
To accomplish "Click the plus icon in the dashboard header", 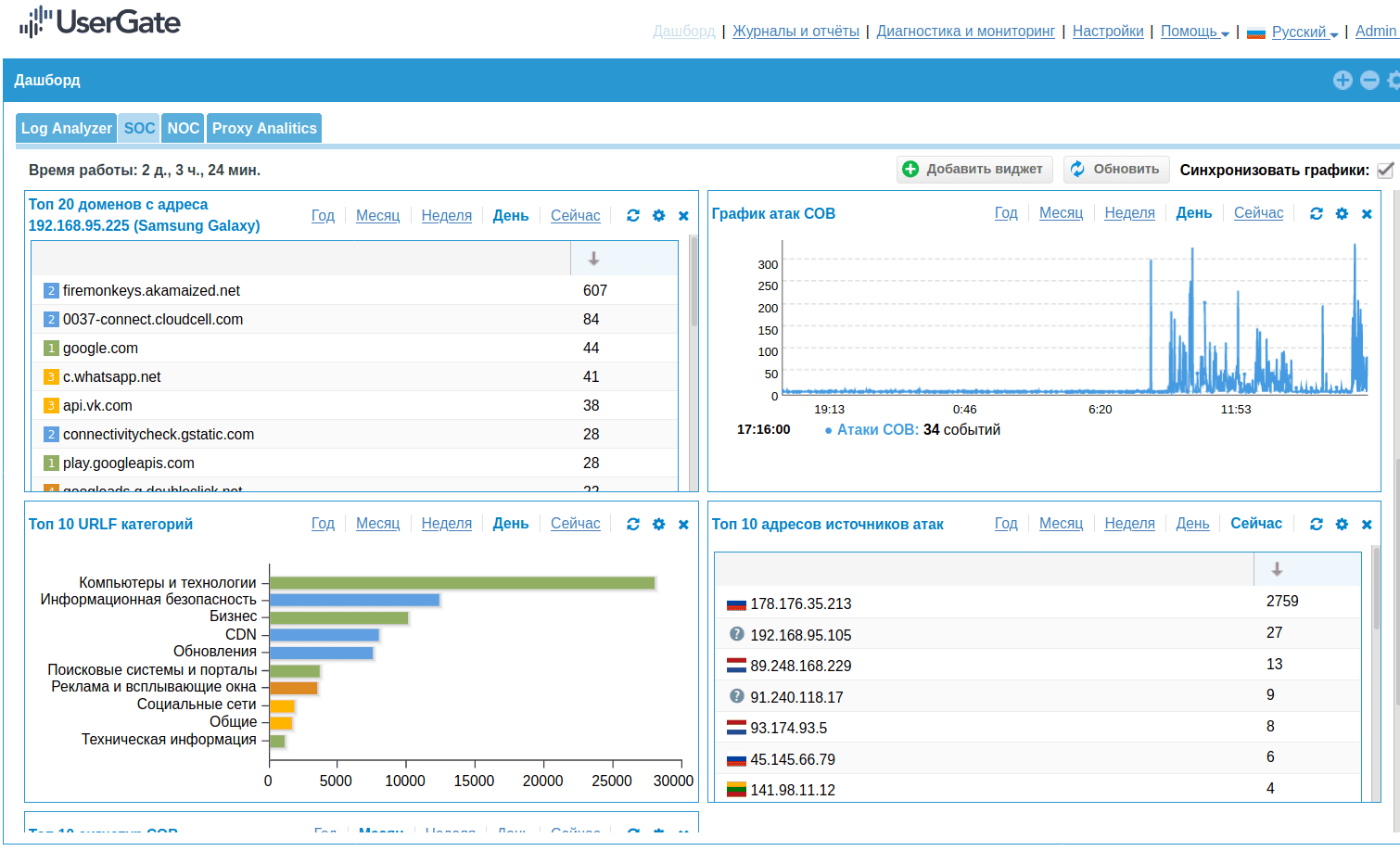I will 1343,81.
